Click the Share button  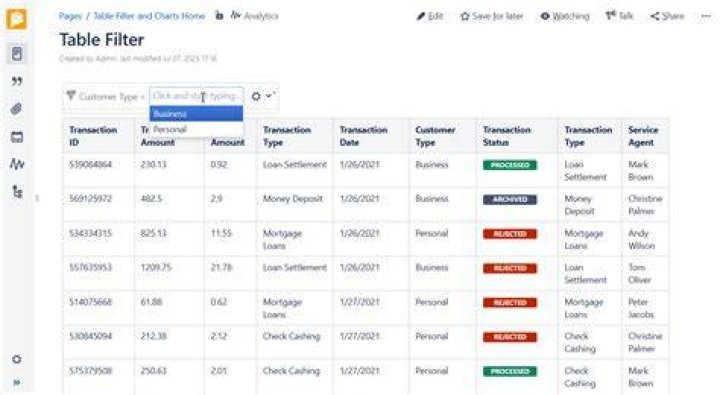point(667,17)
